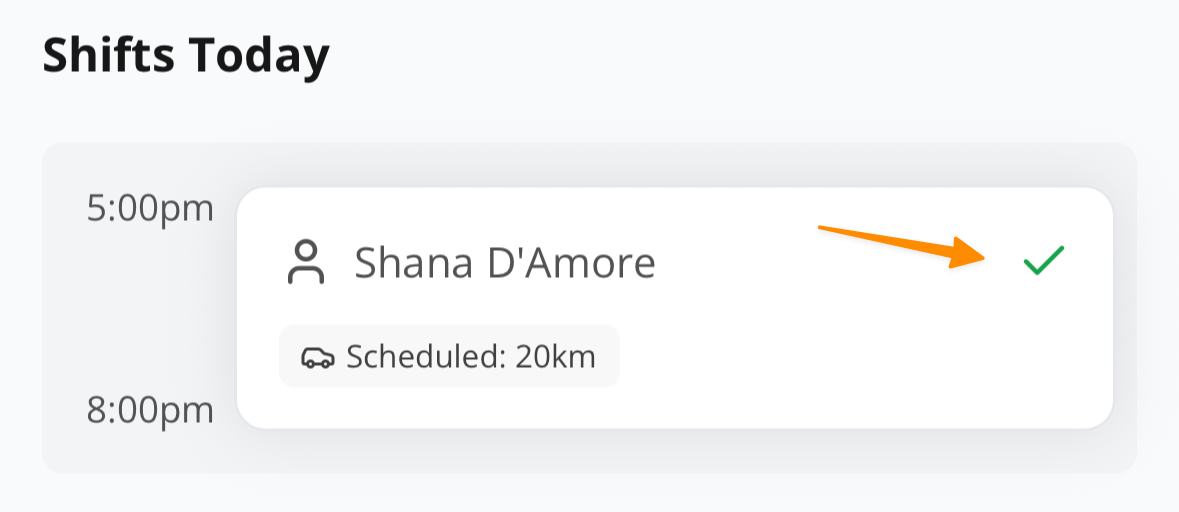This screenshot has width=1179, height=512.
Task: Click the gray timeline area between 5:00pm and 8:00pm
Action: tap(140, 310)
